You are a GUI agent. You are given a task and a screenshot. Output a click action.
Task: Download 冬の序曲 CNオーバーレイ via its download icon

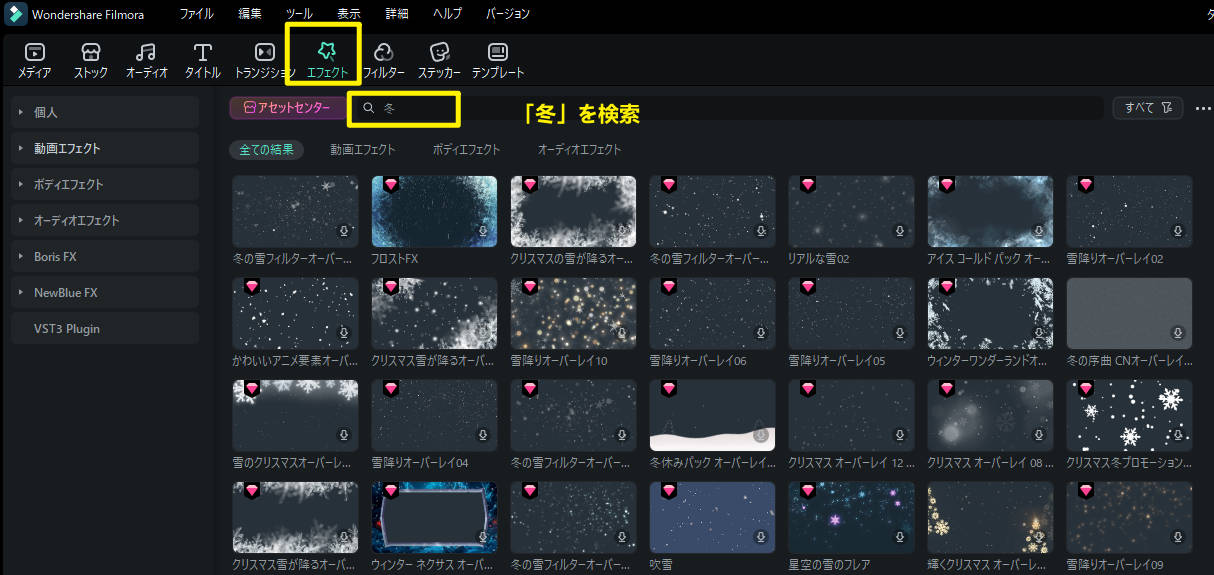(x=1178, y=332)
